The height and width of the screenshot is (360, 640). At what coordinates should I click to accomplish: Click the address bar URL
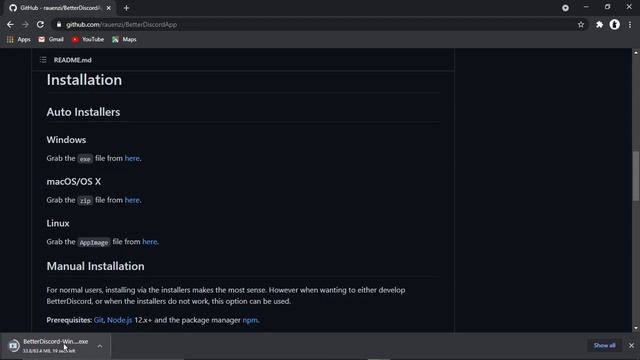121,24
